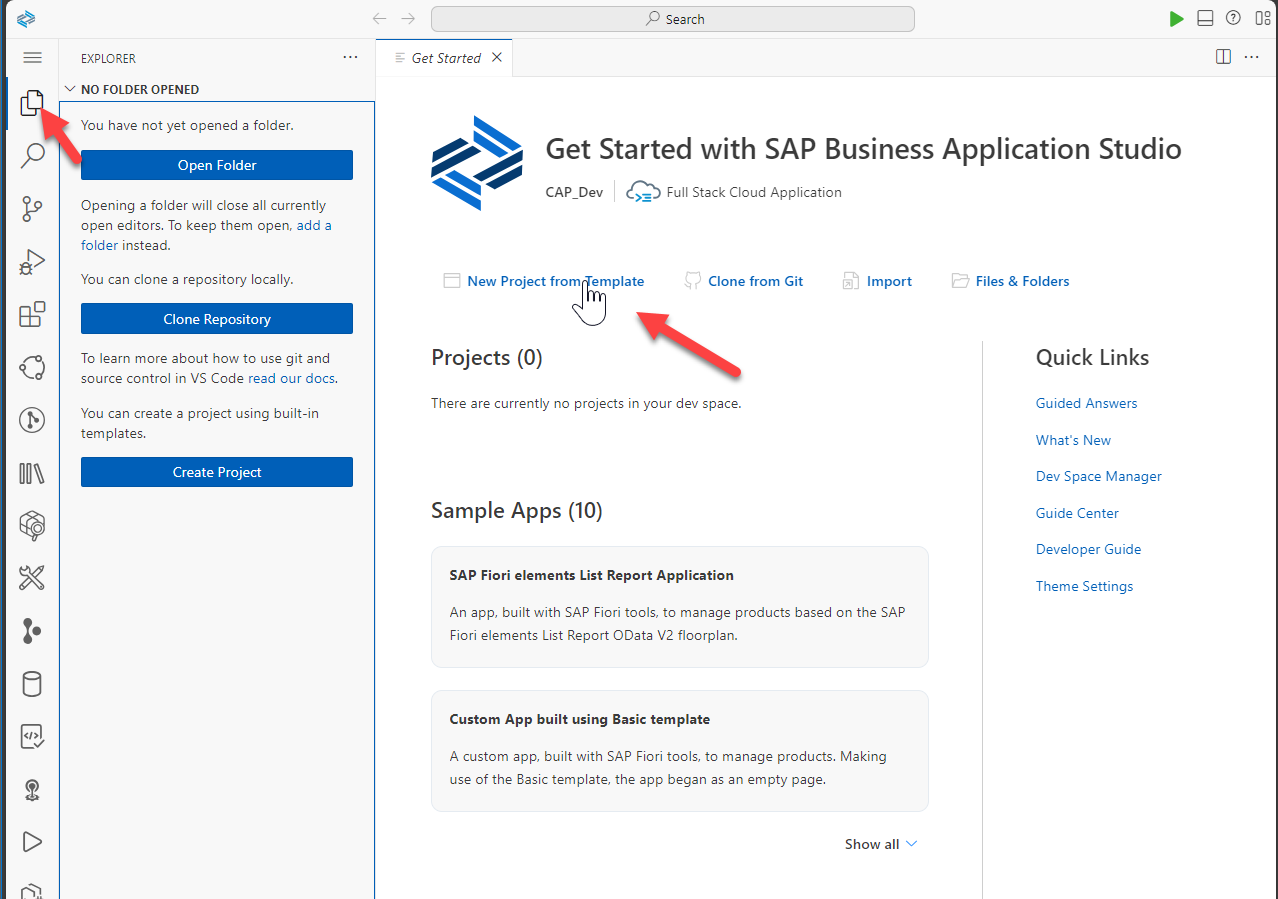Expand Show all sample apps
The width and height of the screenshot is (1278, 899).
click(x=881, y=844)
